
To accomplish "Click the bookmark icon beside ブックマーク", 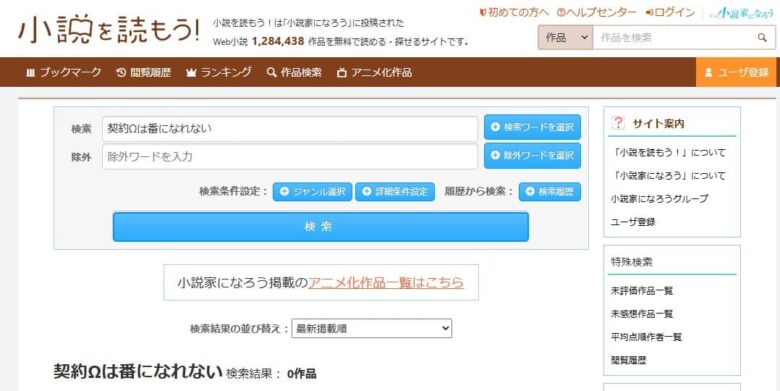I will click(x=31, y=73).
